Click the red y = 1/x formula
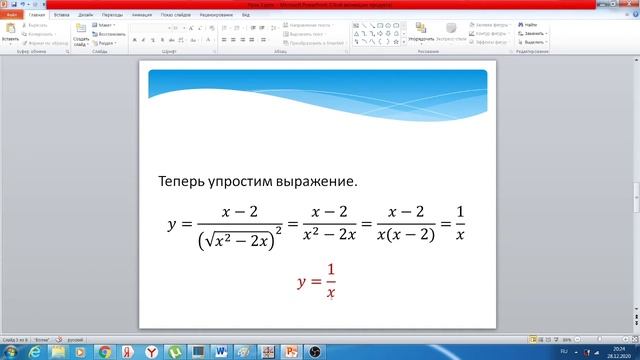This screenshot has height=360, width=640. point(316,281)
